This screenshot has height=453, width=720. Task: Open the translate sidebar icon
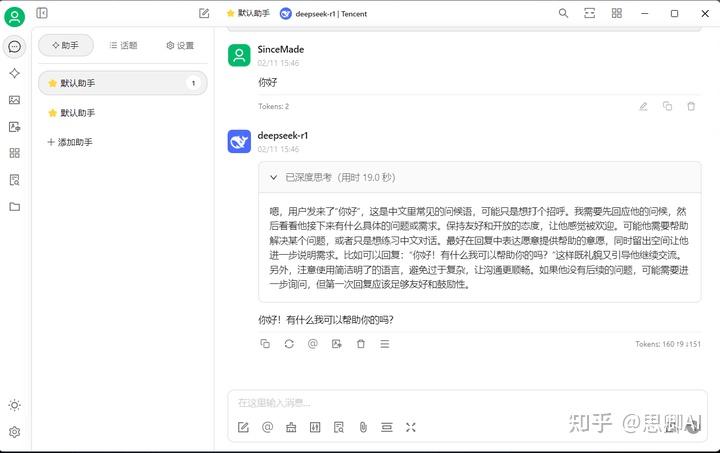click(15, 127)
